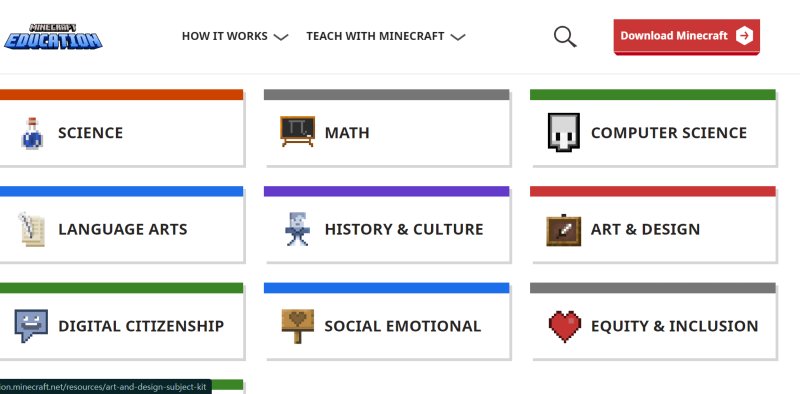Viewport: 800px width, 394px height.
Task: Expand the Teach With Minecraft chevron
Action: (x=458, y=37)
